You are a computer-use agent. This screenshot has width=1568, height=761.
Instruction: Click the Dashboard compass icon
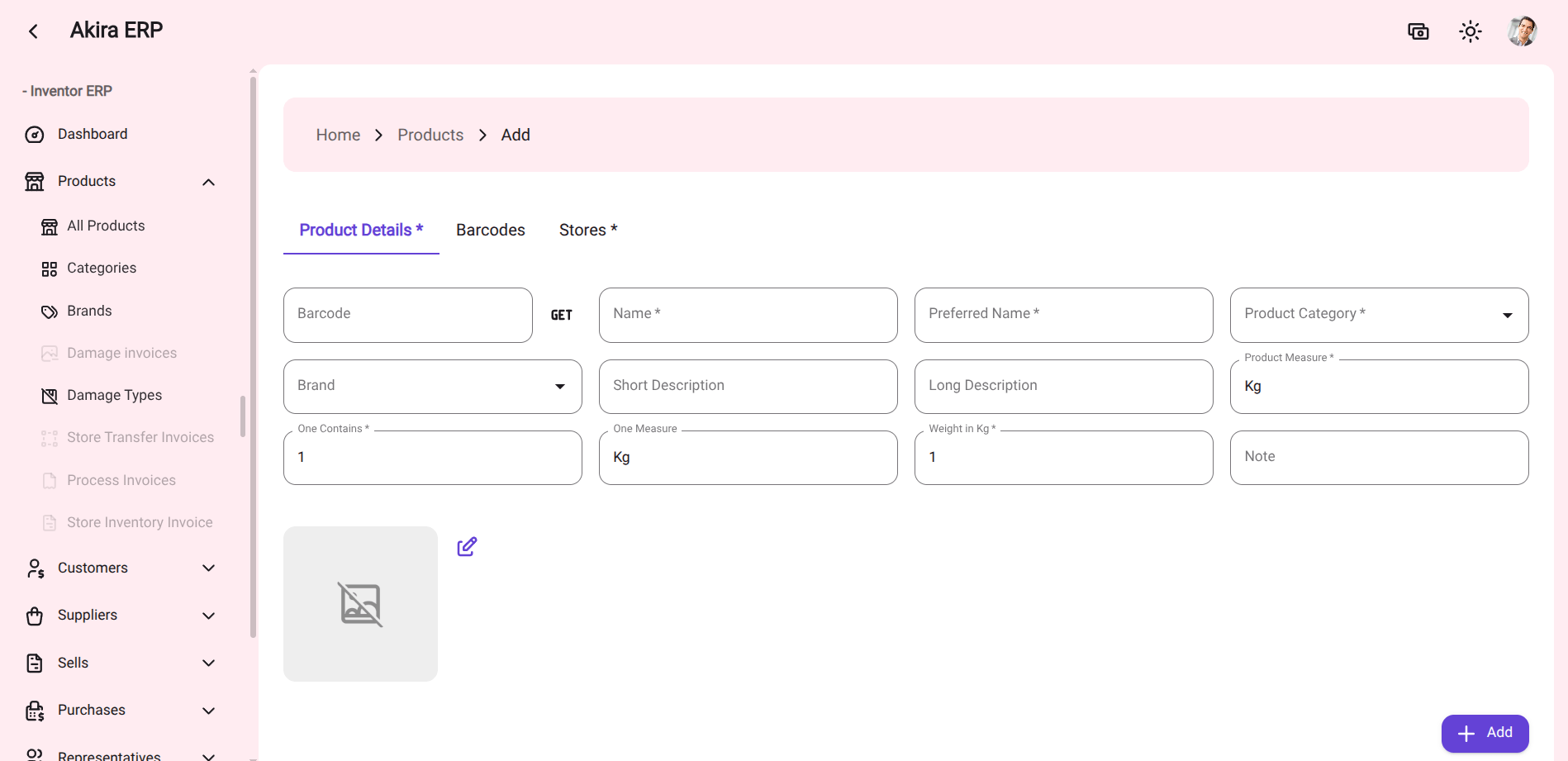point(35,135)
